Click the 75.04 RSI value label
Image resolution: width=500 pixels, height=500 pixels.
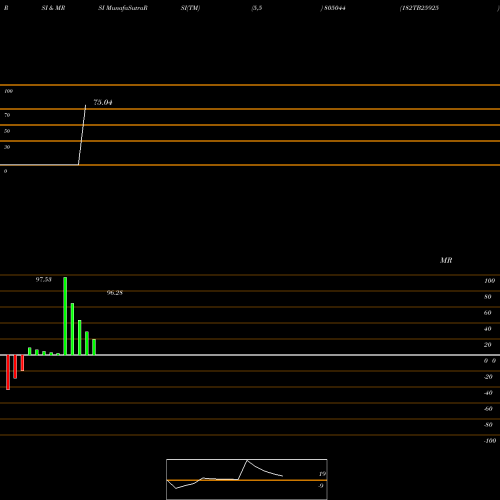(103, 102)
